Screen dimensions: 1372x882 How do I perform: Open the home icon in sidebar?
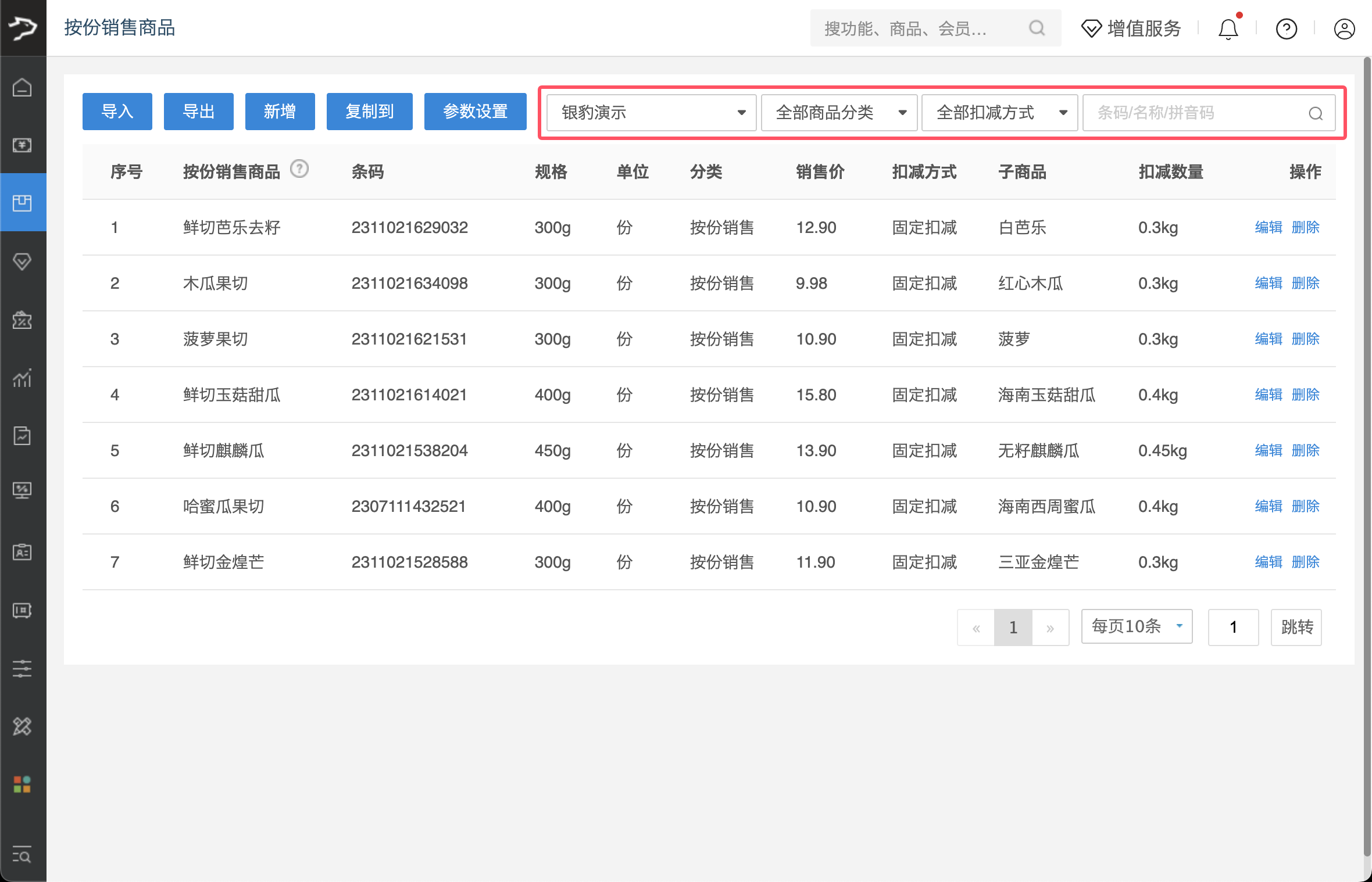tap(22, 87)
